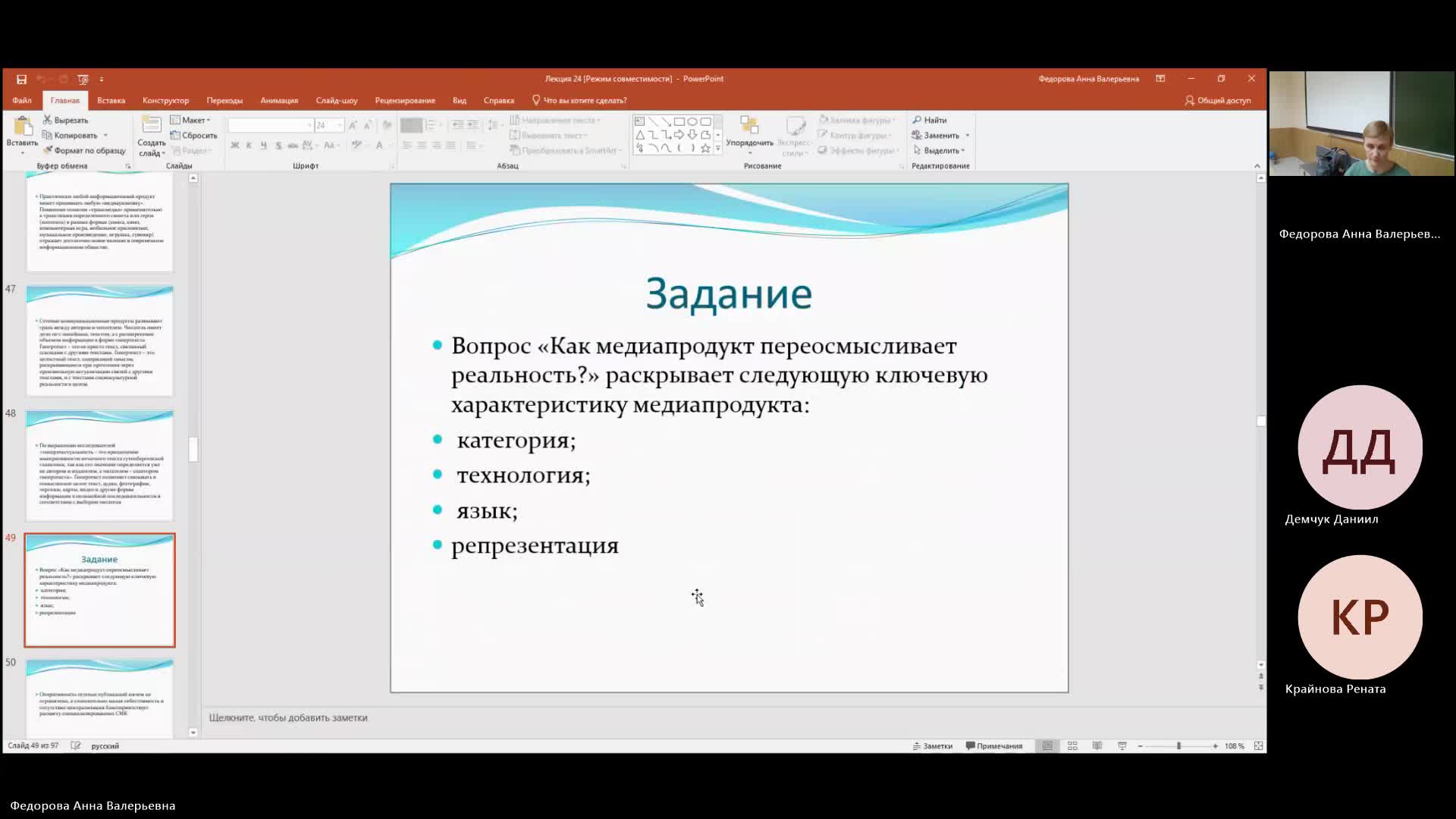
Task: Open the Конструктор ribbon tab
Action: pos(165,100)
